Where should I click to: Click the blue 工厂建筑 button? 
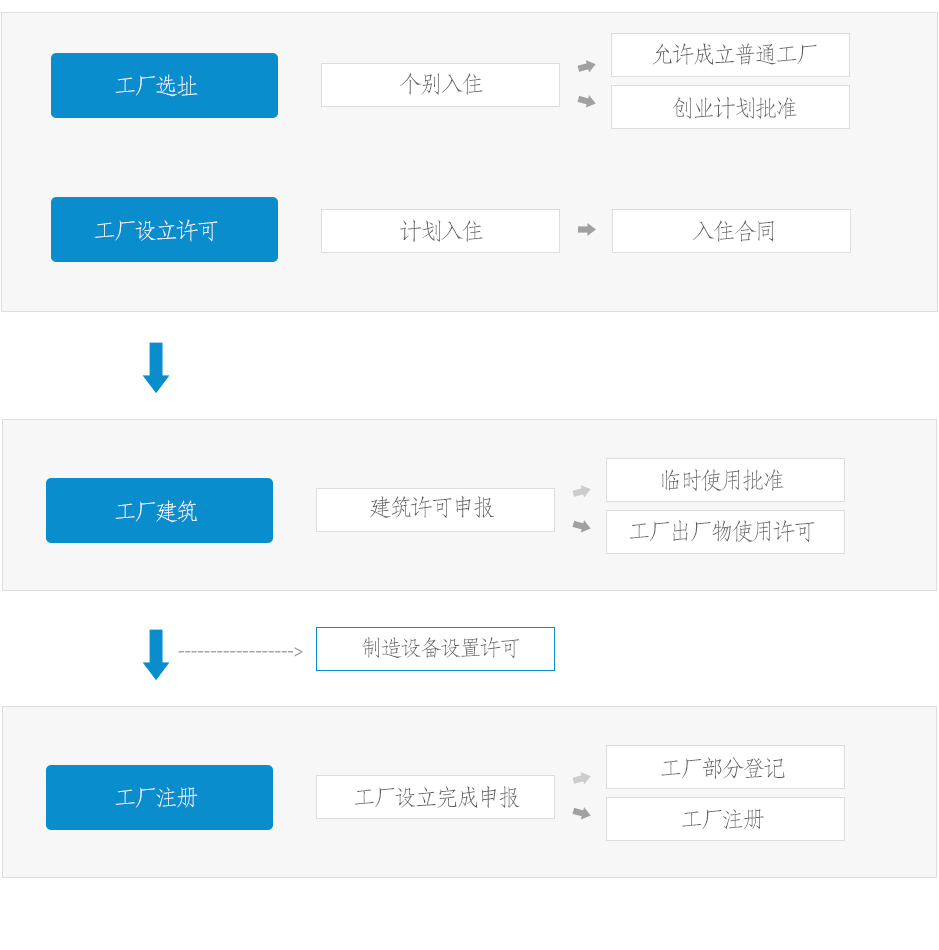click(159, 511)
